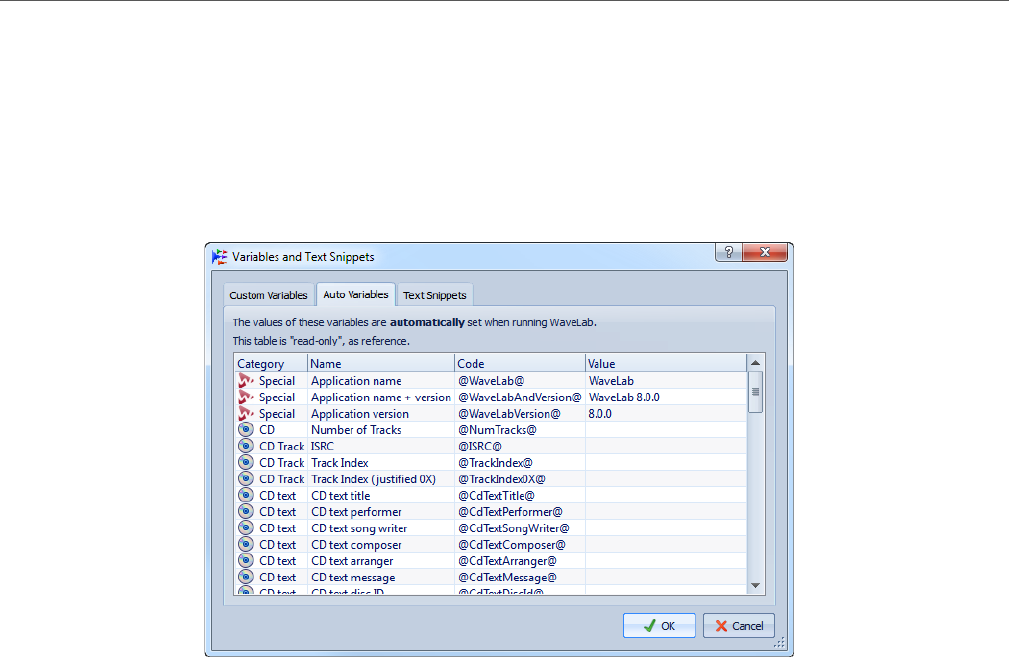Confirm with the OK button
This screenshot has width=1009, height=657.
click(x=659, y=625)
